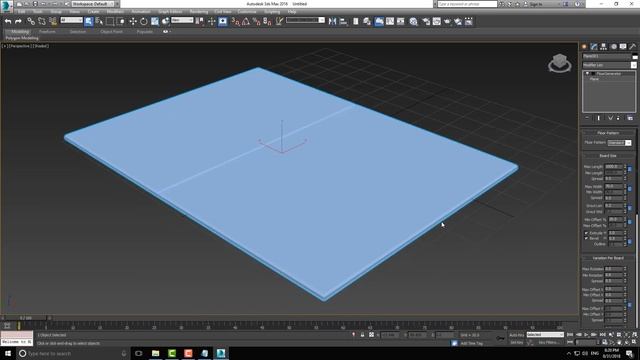Click the Perspective viewport label
This screenshot has height=360, width=640.
20,46
